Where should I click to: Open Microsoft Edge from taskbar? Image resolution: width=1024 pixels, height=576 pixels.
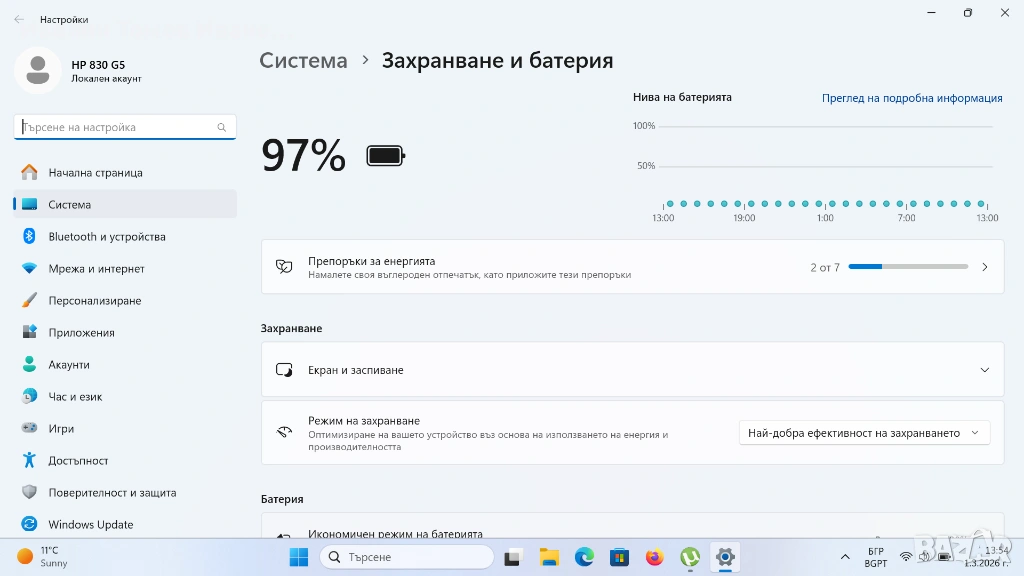coord(584,557)
